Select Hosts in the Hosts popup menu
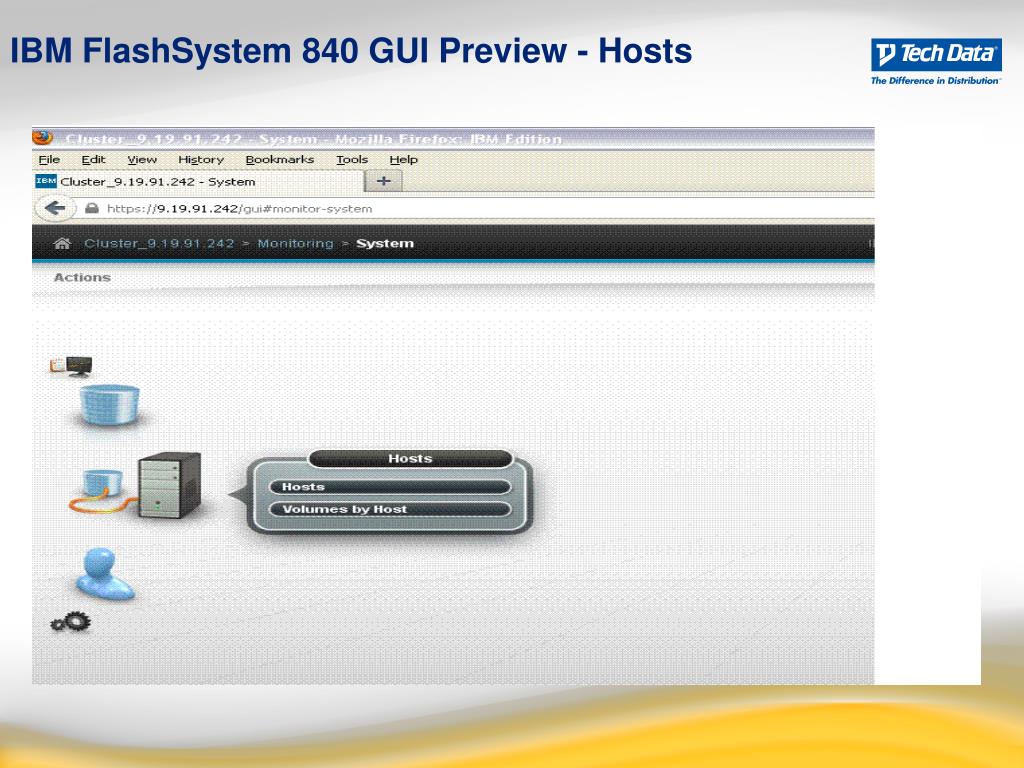Viewport: 1024px width, 768px height. [x=390, y=487]
